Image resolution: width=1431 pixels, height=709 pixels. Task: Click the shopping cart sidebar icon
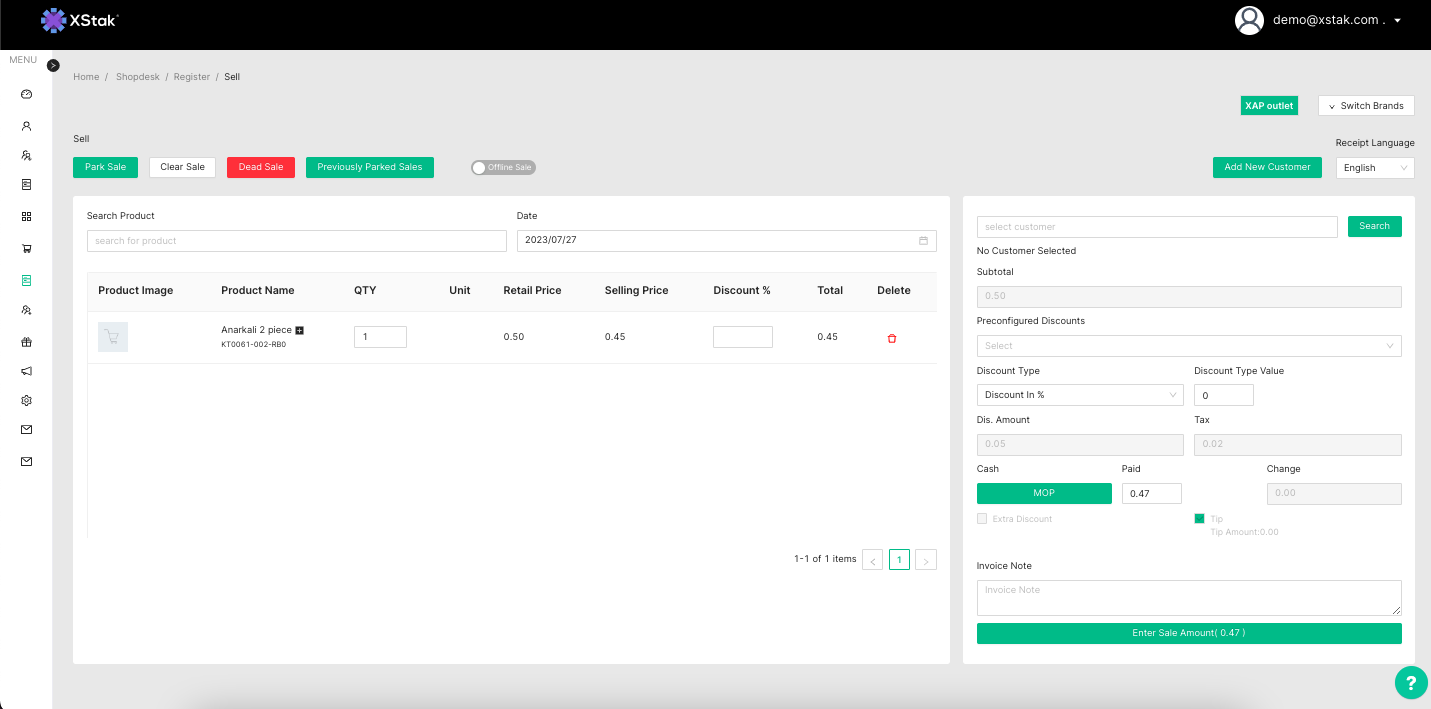(x=27, y=248)
